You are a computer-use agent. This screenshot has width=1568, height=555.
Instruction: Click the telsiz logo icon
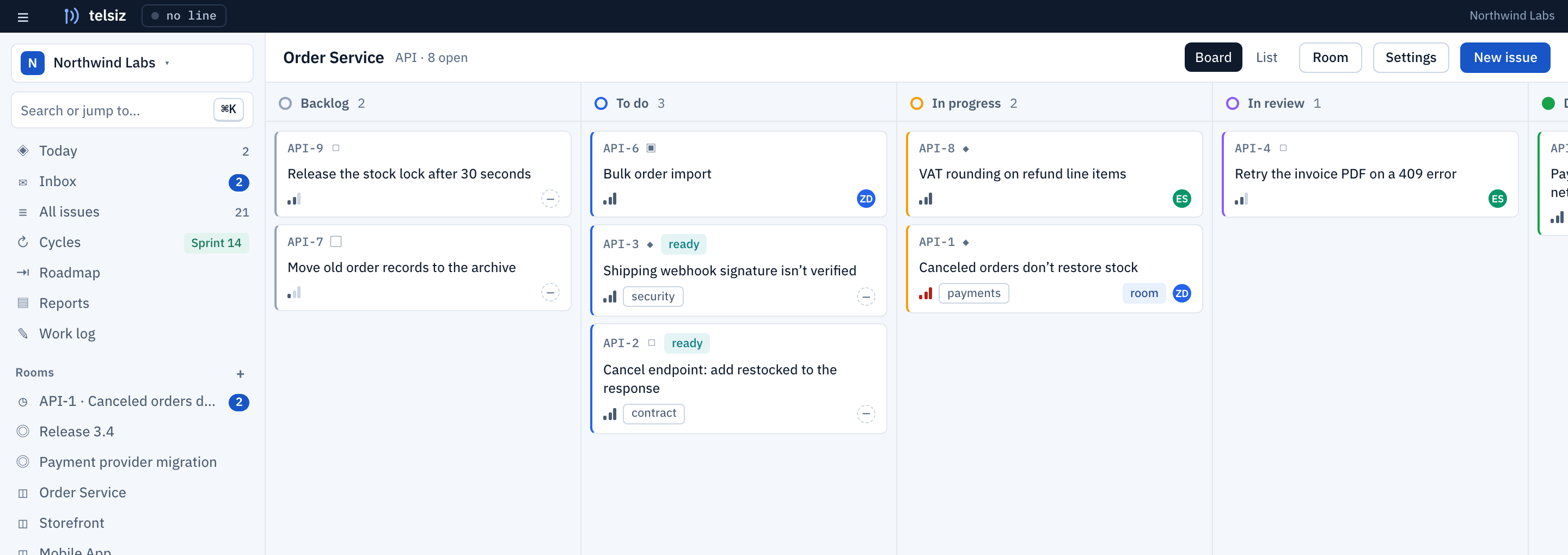click(72, 16)
